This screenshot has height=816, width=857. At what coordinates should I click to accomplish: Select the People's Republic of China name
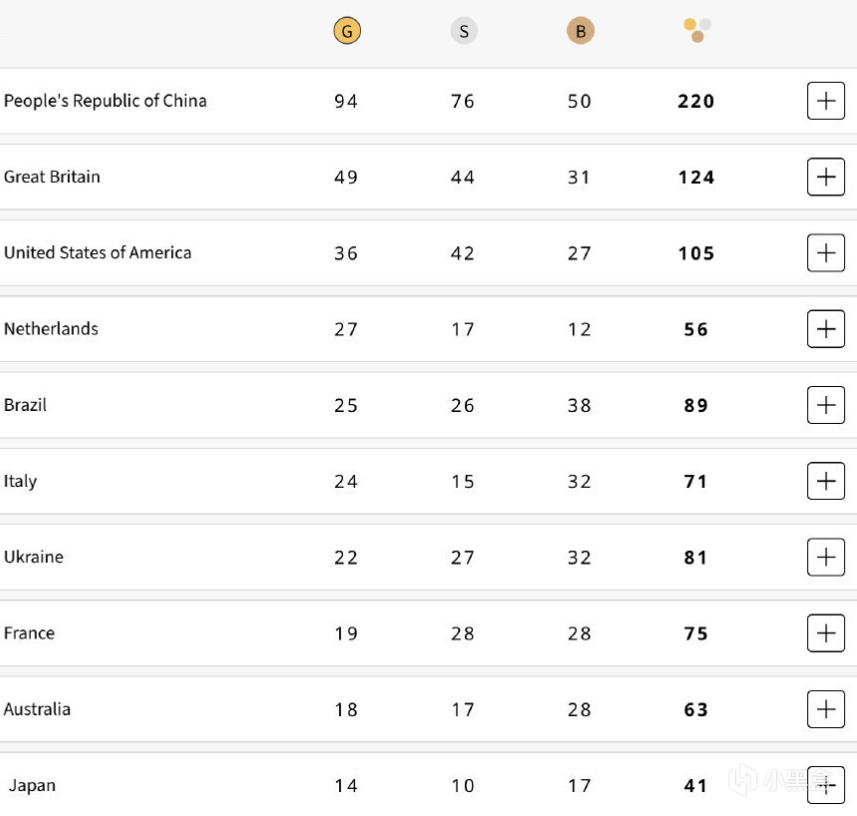(x=105, y=101)
